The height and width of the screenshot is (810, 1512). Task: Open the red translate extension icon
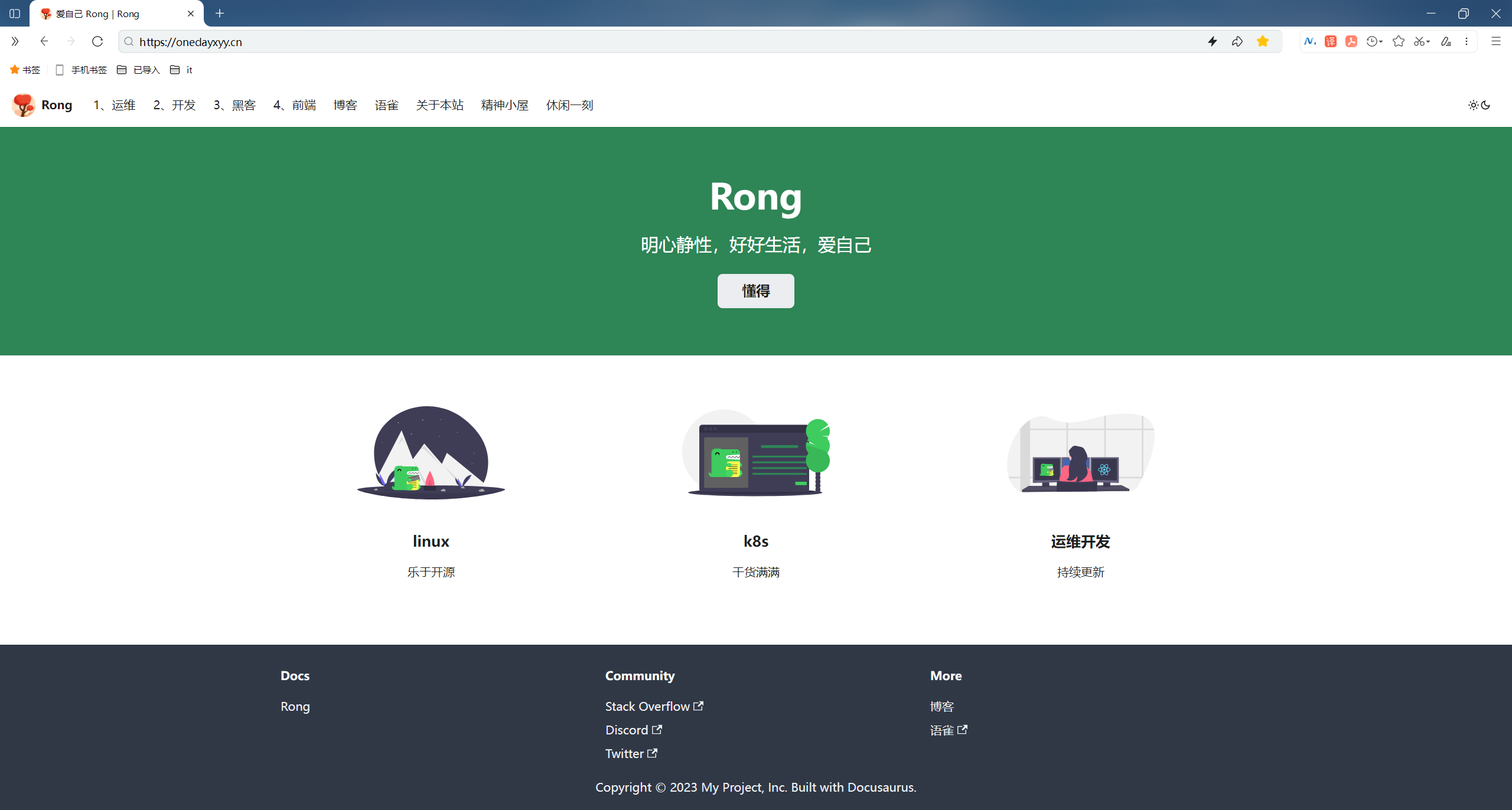point(1331,41)
